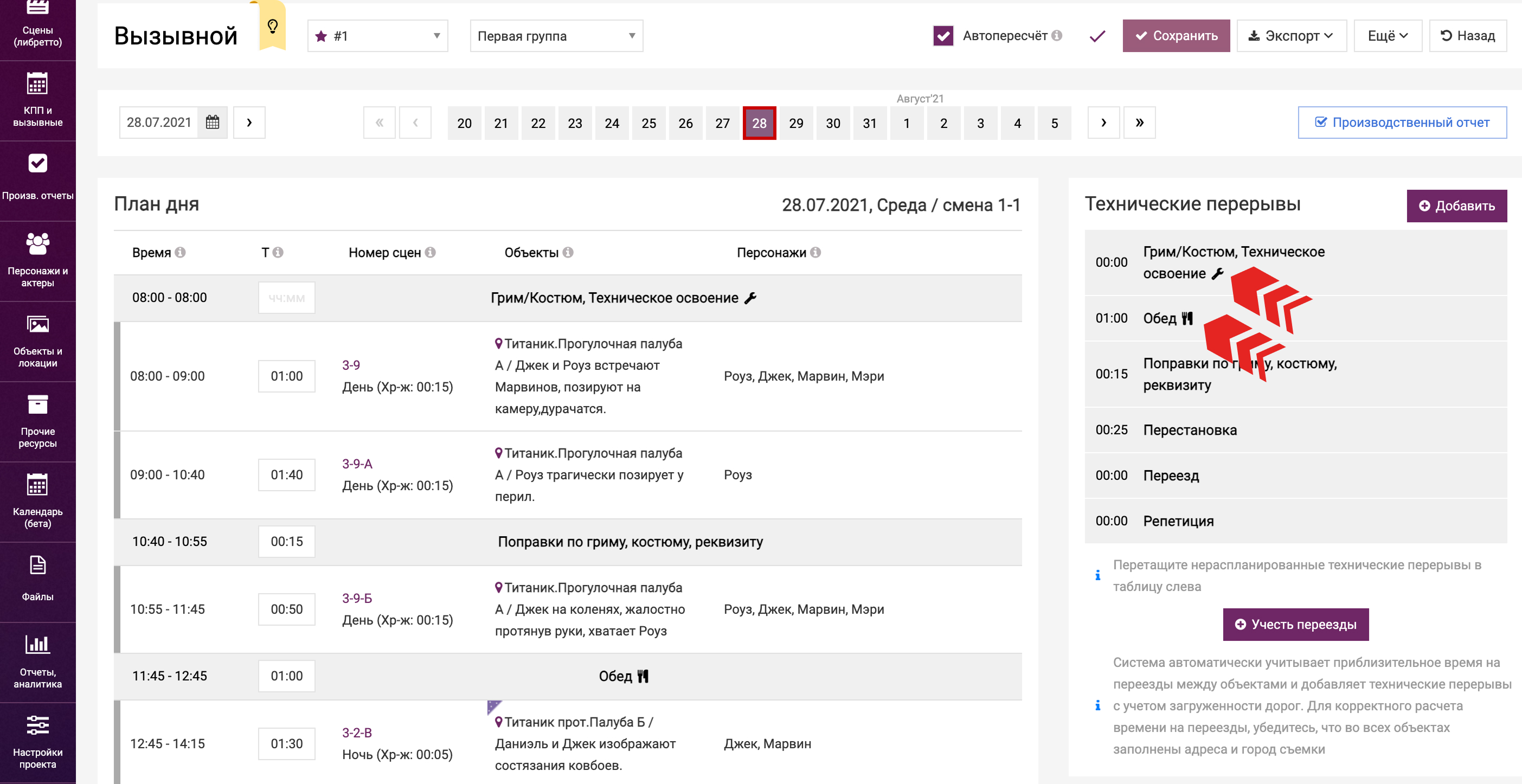Image resolution: width=1522 pixels, height=784 pixels.
Task: Open the Производственный отчет link
Action: tap(1402, 123)
